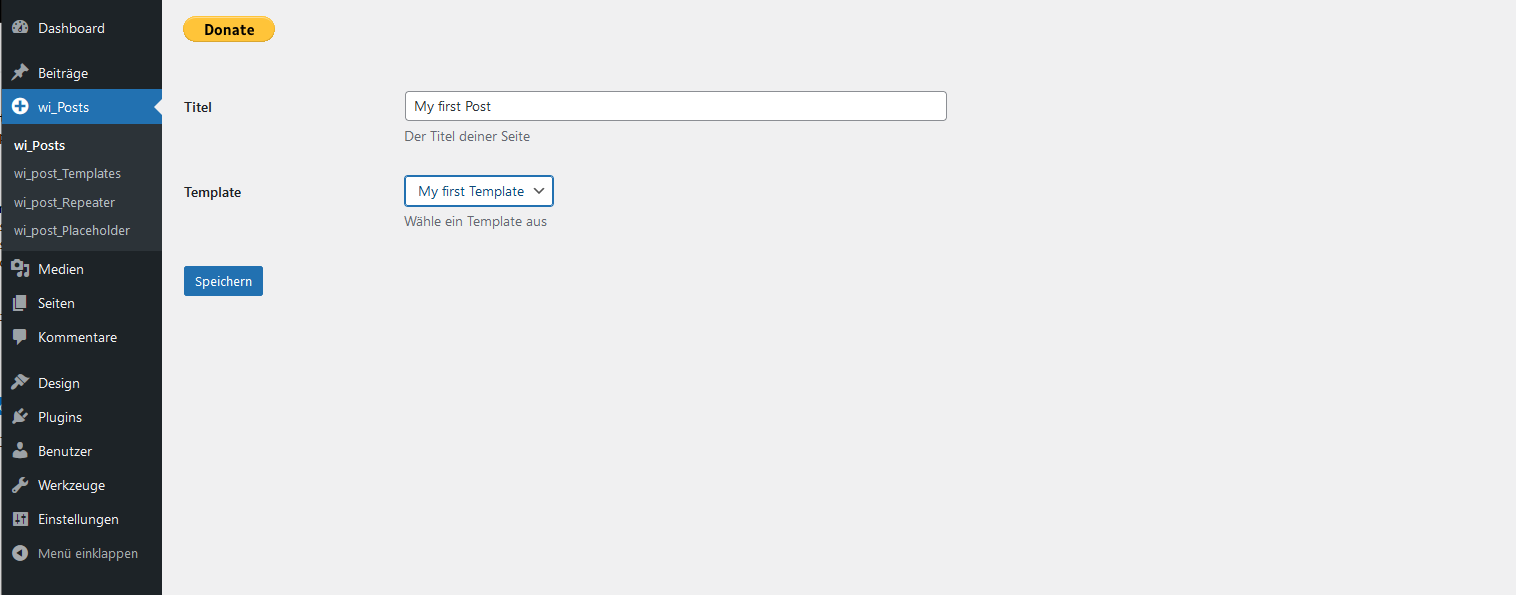Open the wi_post_Repeater submenu item
This screenshot has width=1516, height=595.
point(64,202)
